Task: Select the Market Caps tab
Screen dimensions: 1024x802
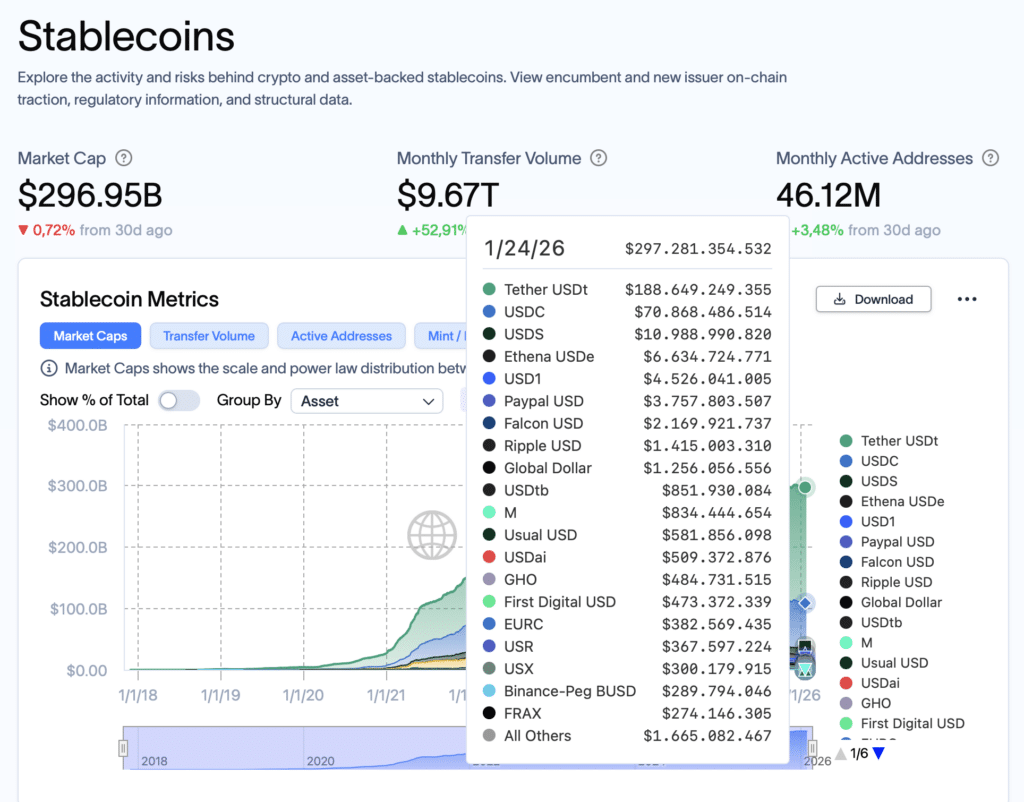Action: [90, 336]
